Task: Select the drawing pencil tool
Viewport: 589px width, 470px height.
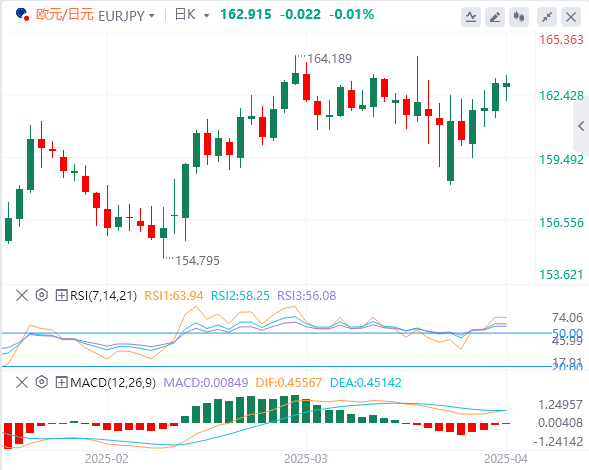Action: (x=495, y=17)
